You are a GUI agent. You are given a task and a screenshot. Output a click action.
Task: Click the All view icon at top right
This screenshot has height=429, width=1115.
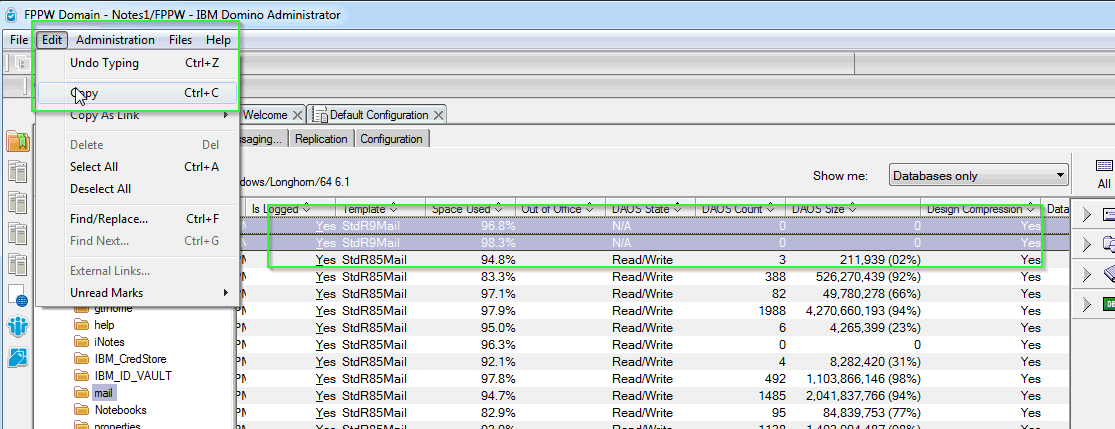tap(1104, 174)
